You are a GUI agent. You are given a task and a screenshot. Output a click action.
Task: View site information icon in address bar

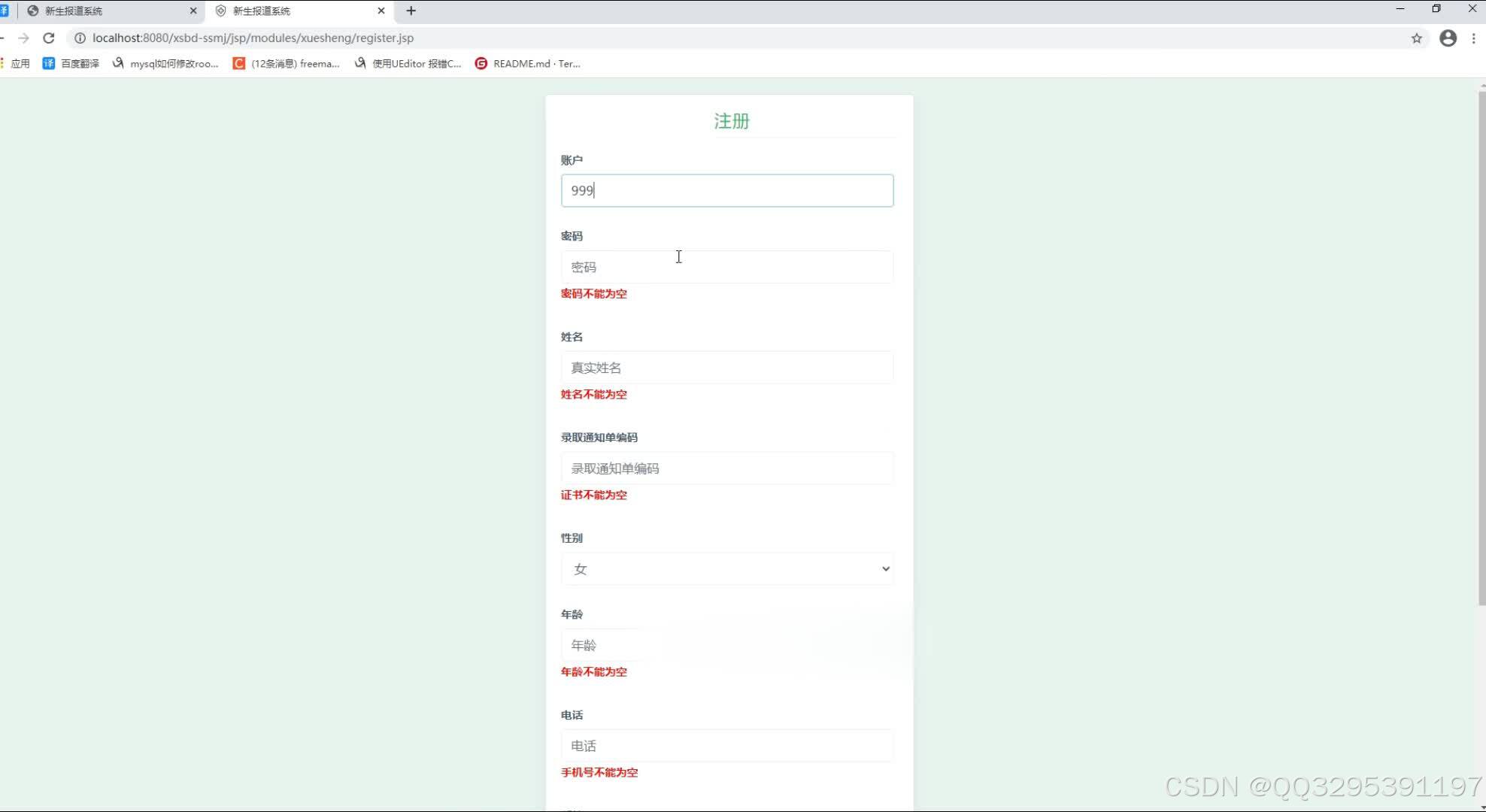[x=80, y=38]
